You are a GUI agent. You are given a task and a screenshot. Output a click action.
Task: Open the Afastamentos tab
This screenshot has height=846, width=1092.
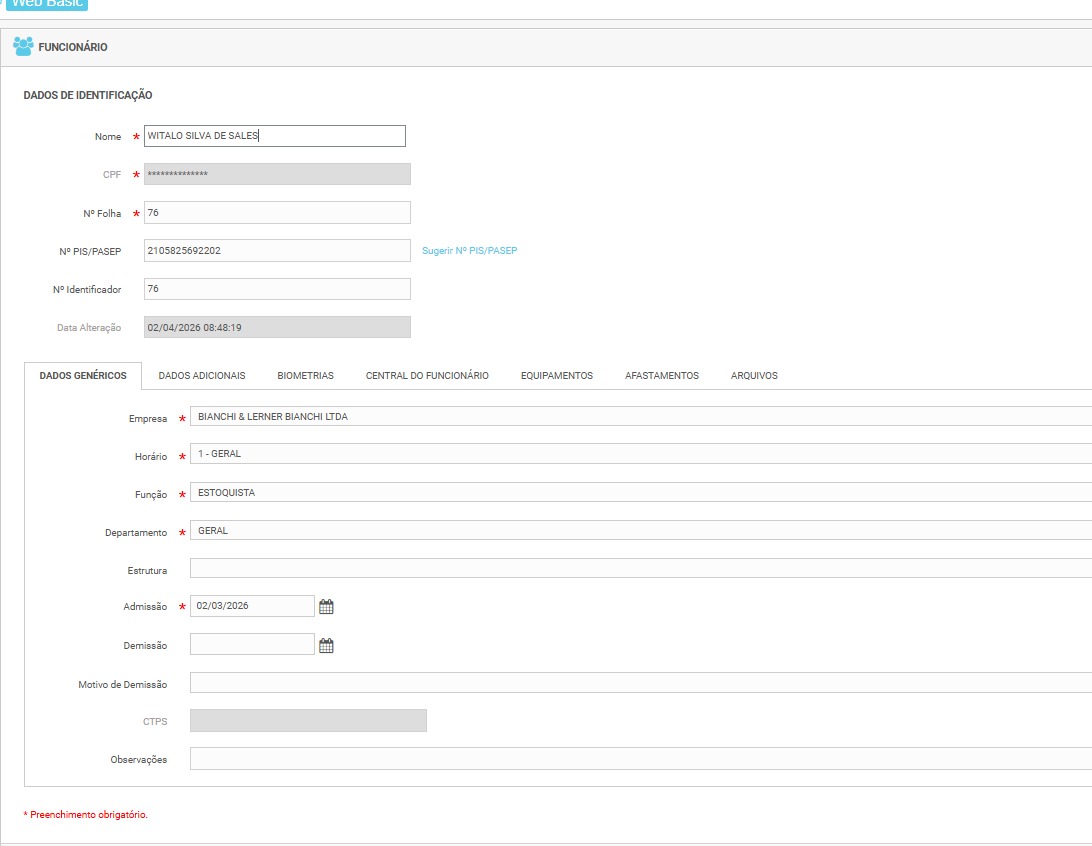pos(661,376)
